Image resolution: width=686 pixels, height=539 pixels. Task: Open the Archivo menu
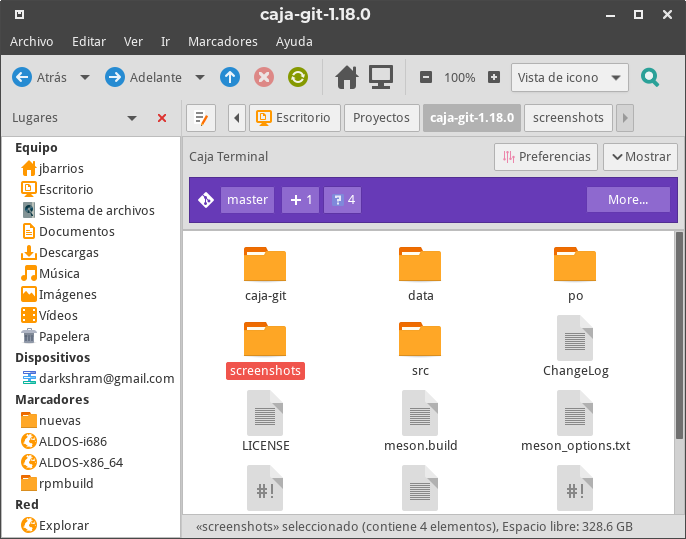tap(32, 42)
